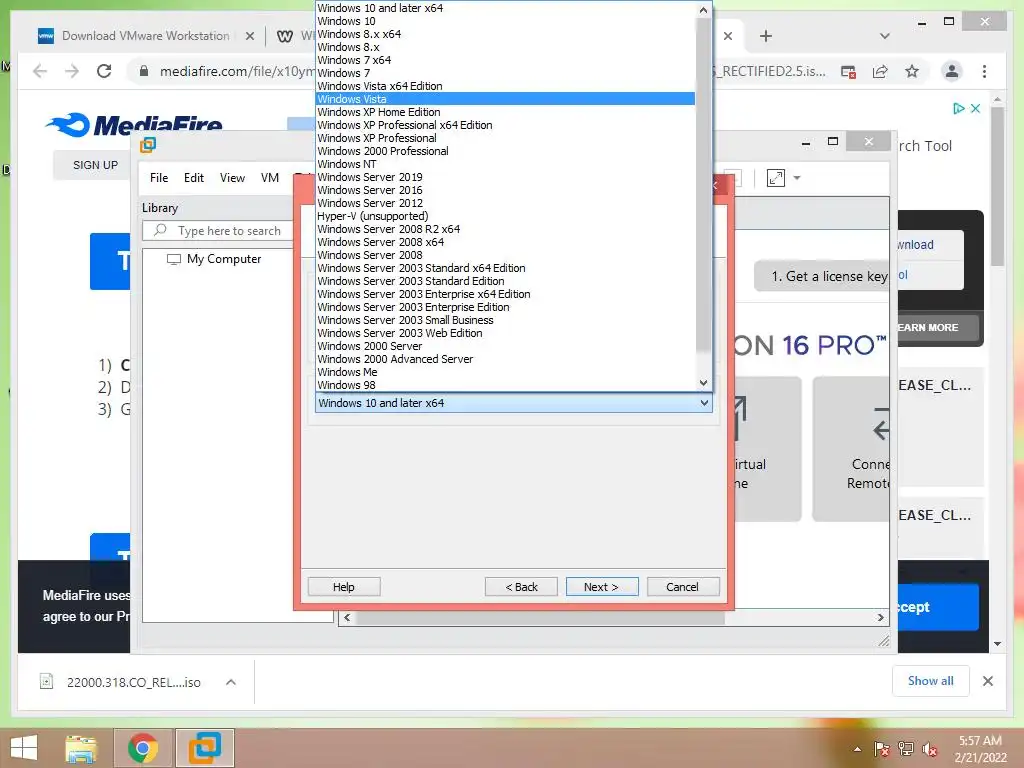Open Chrome profile avatar
Image resolution: width=1024 pixels, height=768 pixels.
[952, 71]
